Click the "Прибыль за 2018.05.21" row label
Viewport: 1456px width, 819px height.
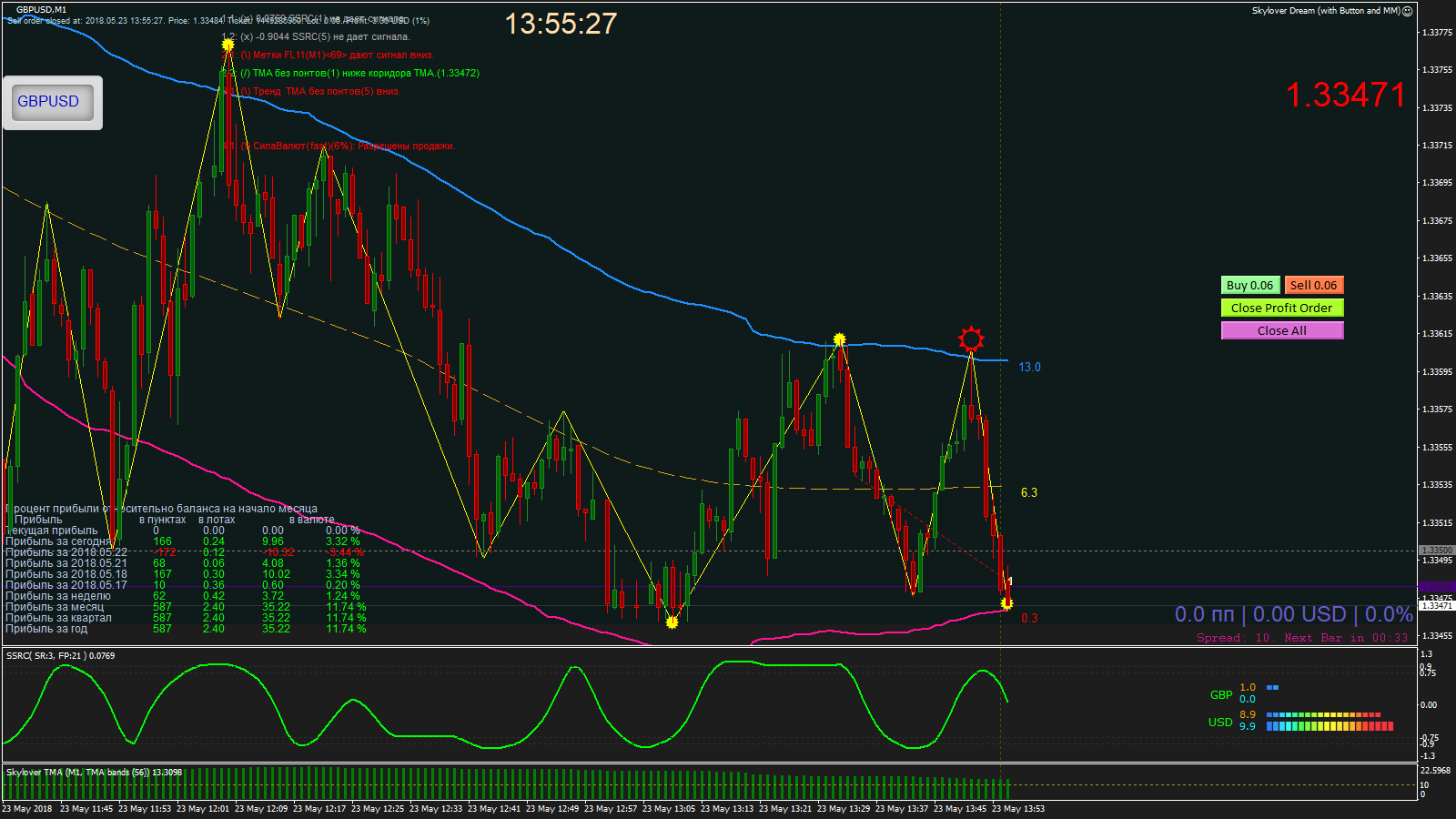tap(66, 563)
